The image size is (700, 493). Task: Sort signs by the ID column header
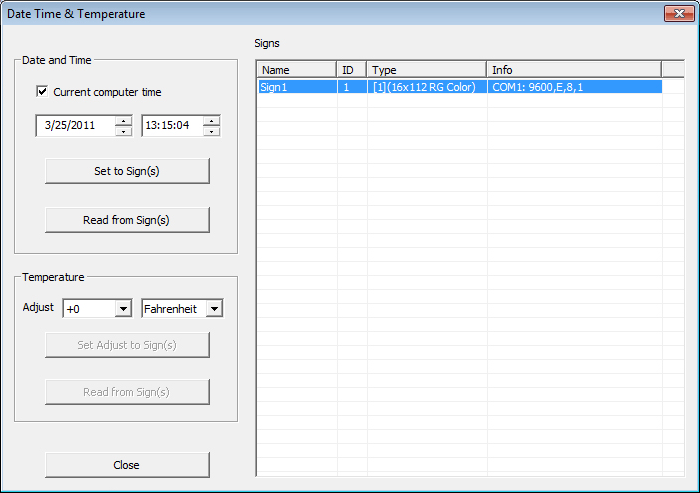coord(352,70)
